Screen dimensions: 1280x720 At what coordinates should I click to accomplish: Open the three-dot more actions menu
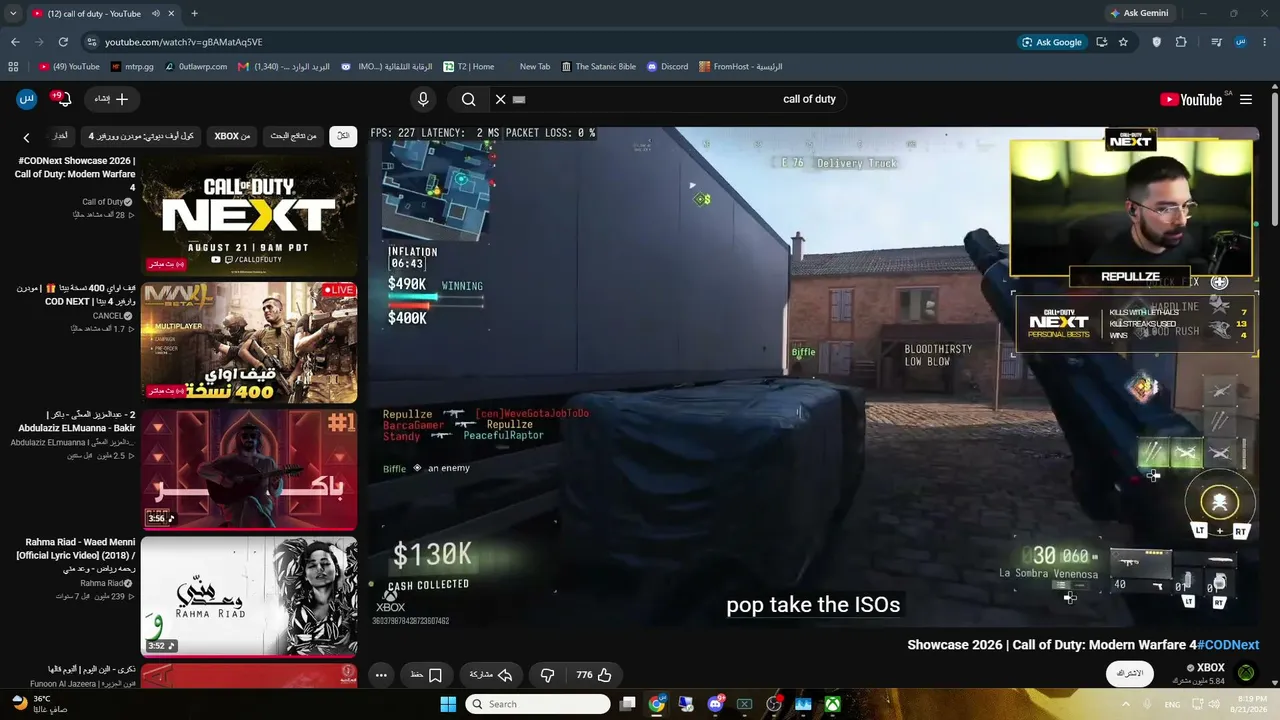click(x=381, y=675)
